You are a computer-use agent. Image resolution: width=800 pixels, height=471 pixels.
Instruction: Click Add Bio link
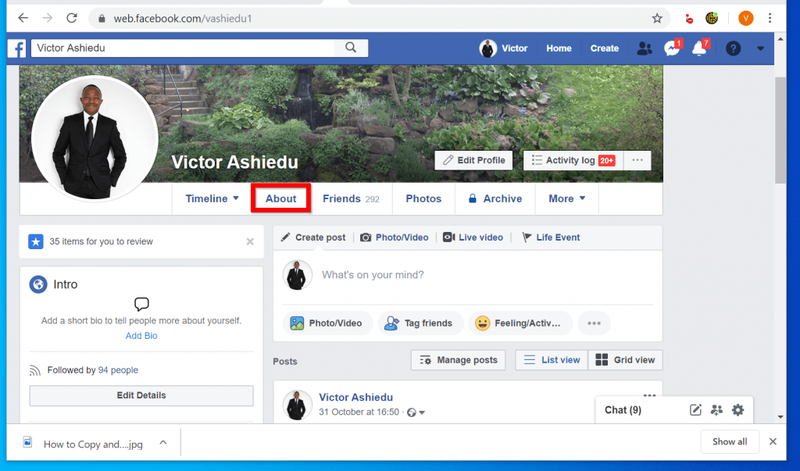[141, 336]
